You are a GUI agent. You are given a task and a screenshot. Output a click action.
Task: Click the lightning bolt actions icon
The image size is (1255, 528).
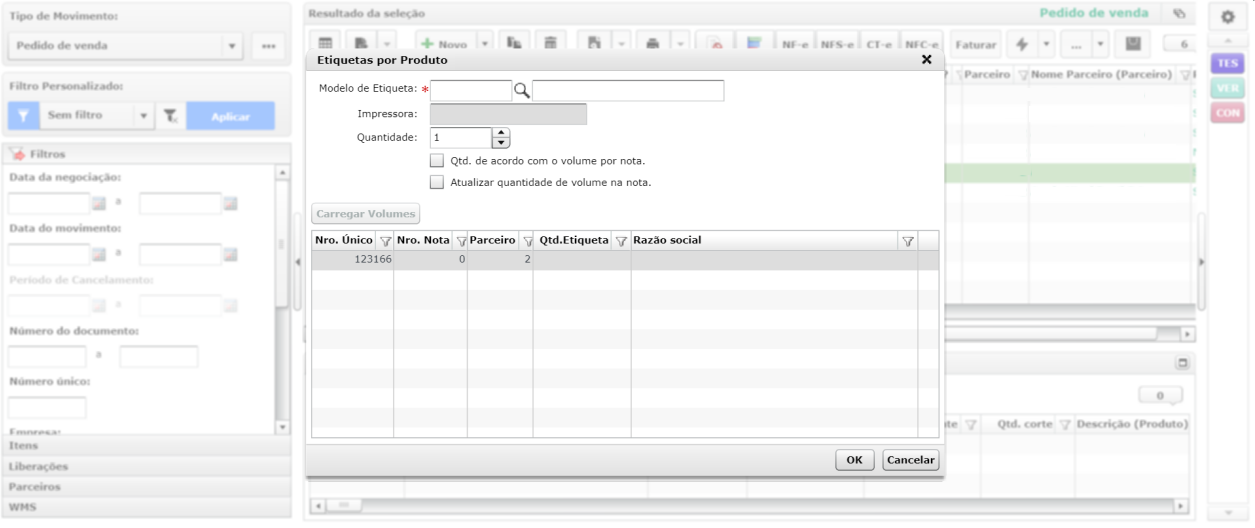[x=1021, y=44]
